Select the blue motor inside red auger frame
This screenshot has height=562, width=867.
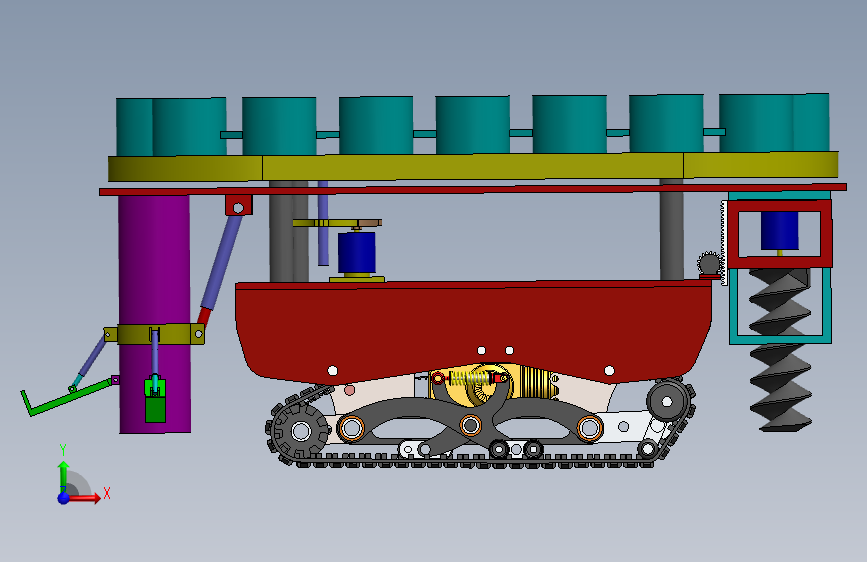(780, 231)
